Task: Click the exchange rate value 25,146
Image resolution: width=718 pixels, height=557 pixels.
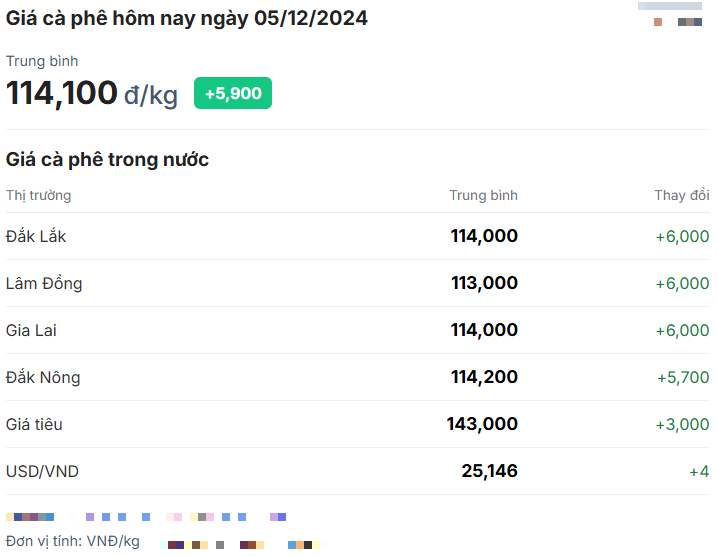Action: 489,471
